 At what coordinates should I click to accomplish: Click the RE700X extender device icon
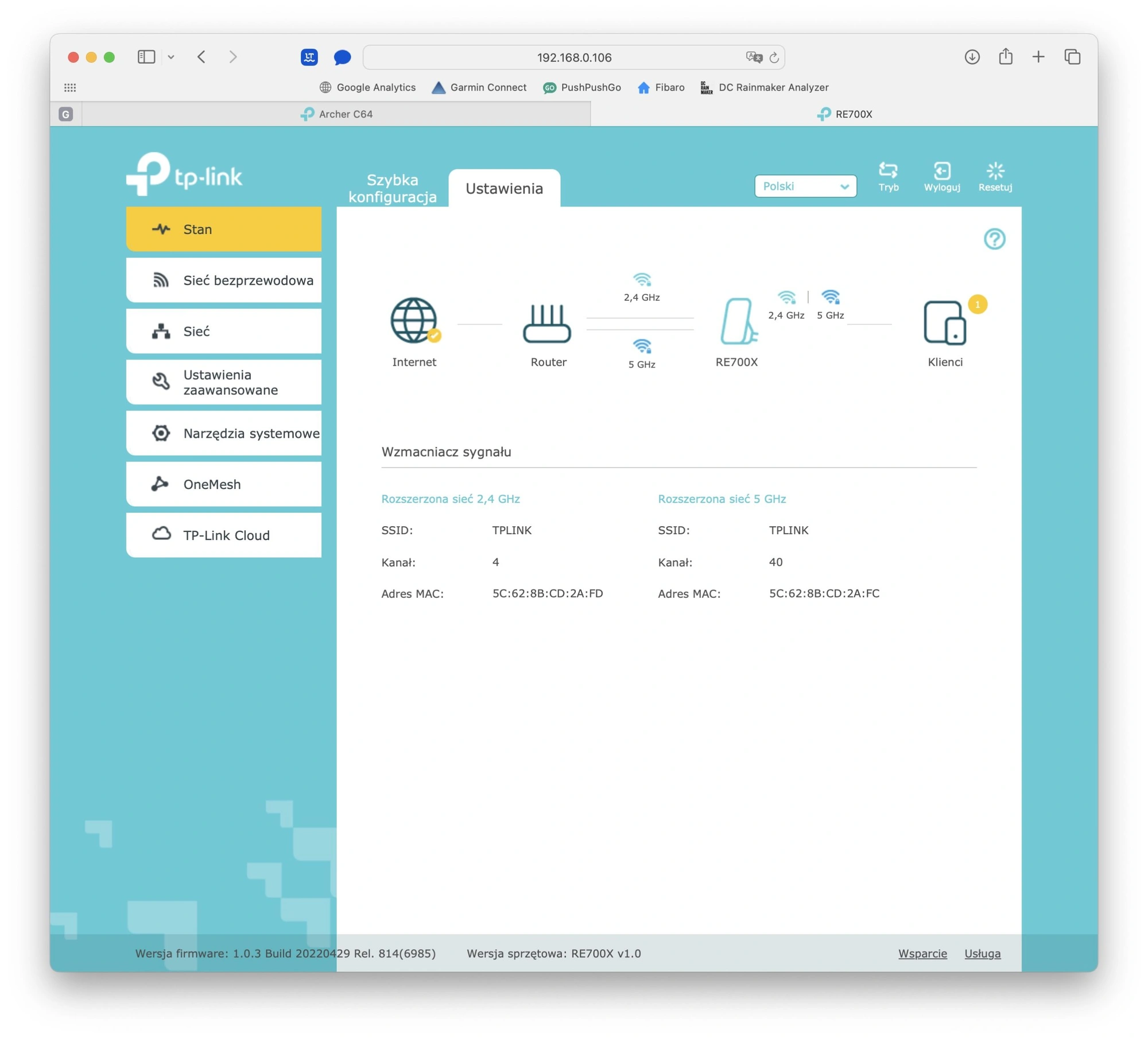coord(738,321)
